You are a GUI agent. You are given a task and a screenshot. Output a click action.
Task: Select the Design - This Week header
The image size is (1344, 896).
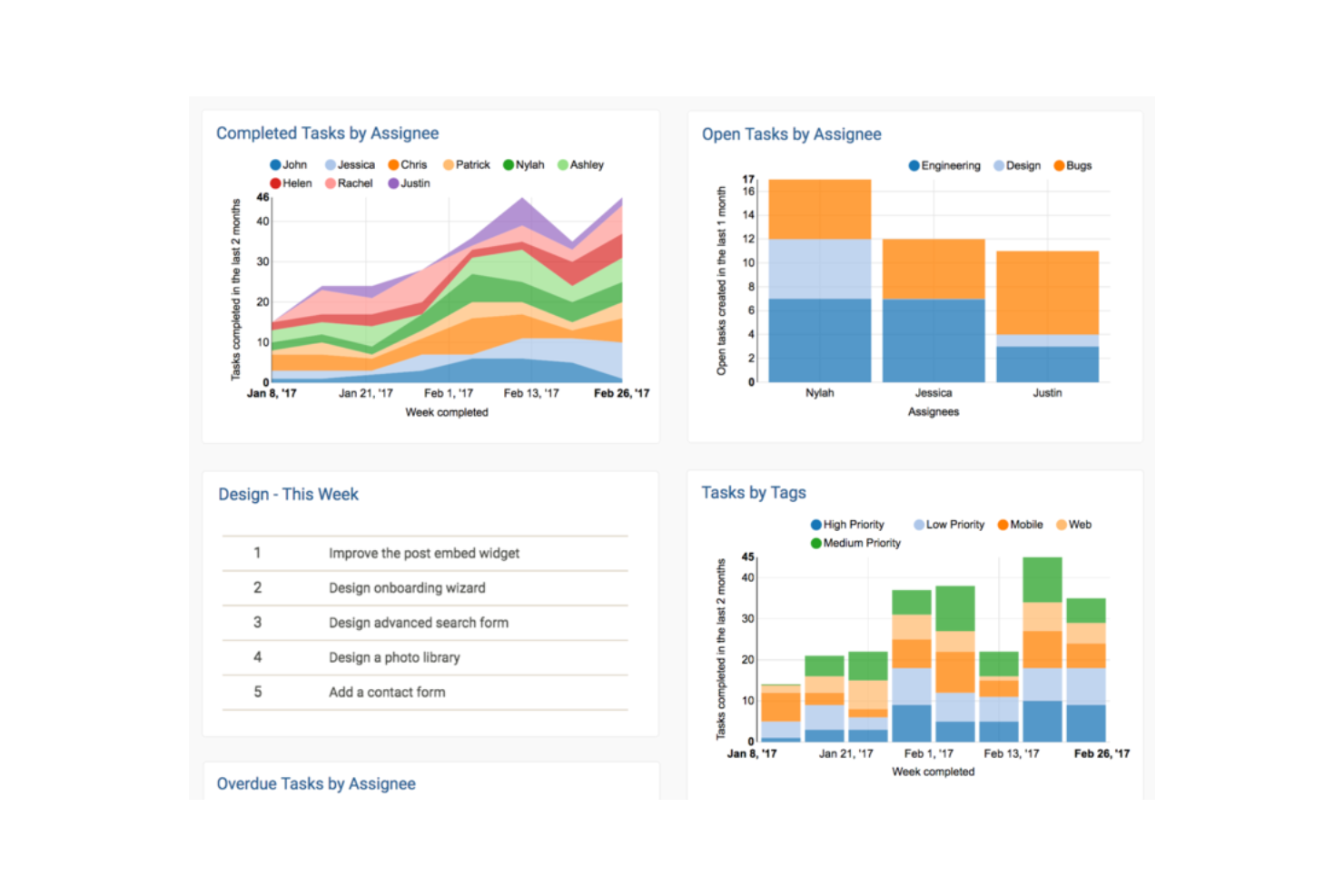click(288, 494)
